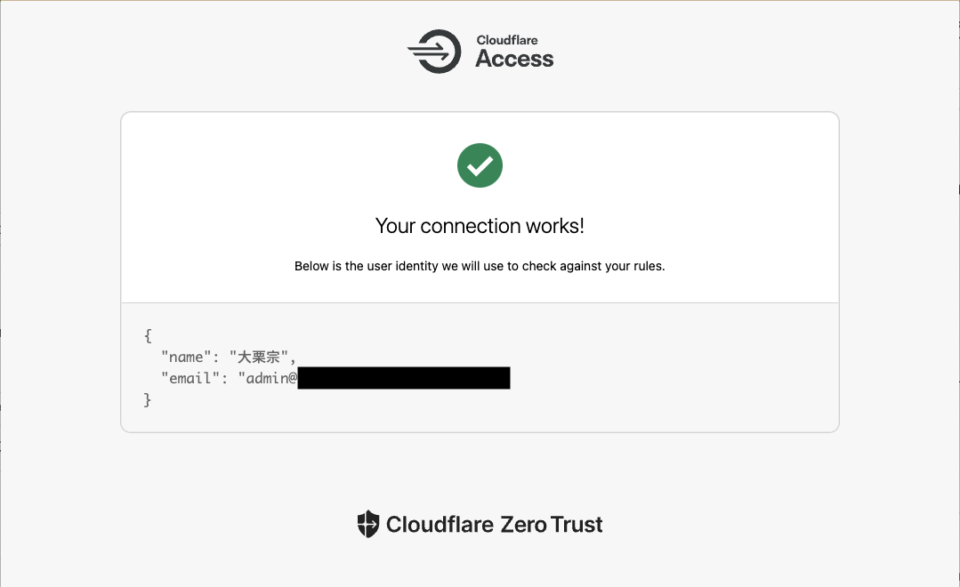Click the small "Cloudflare" label above Access
The image size is (960, 587).
[507, 40]
